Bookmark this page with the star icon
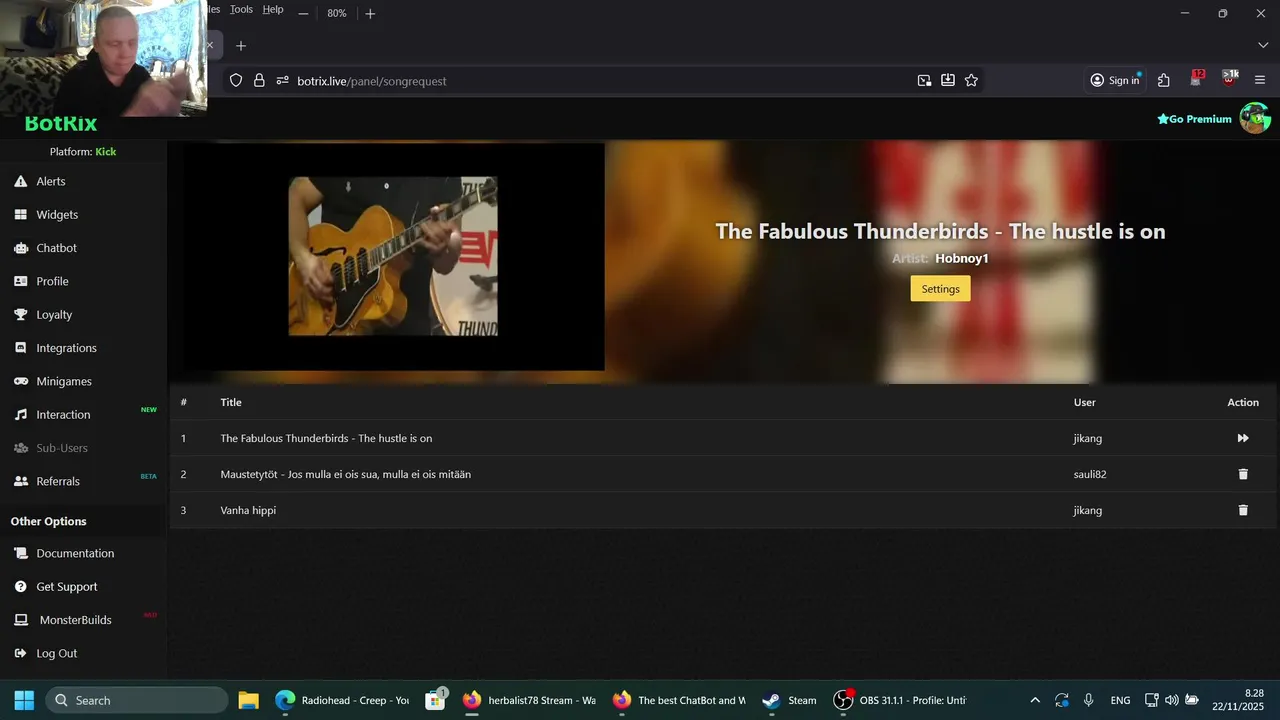Screen dimensions: 1280x720 pos(971,81)
